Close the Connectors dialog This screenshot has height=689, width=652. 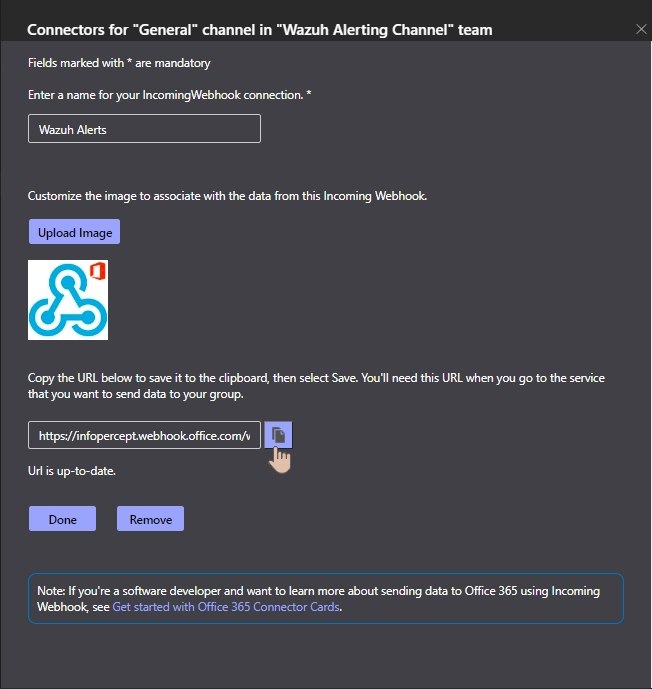coord(641,29)
